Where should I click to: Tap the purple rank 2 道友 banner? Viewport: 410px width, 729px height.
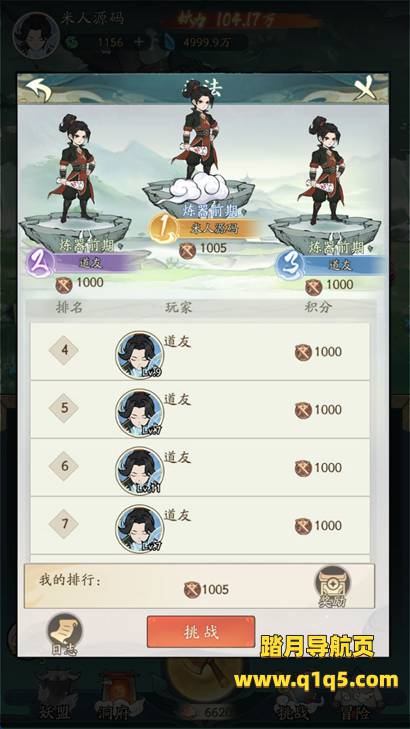pos(83,263)
